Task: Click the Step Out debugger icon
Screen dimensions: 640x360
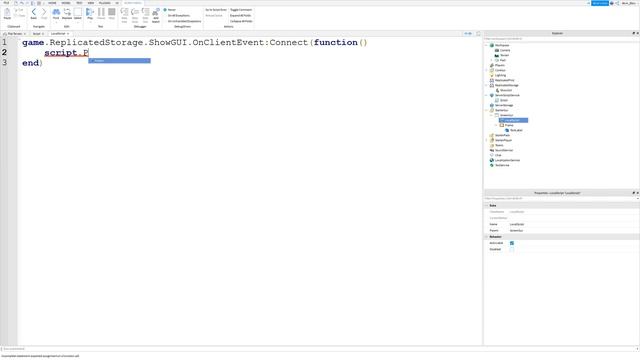Action: click(x=145, y=15)
